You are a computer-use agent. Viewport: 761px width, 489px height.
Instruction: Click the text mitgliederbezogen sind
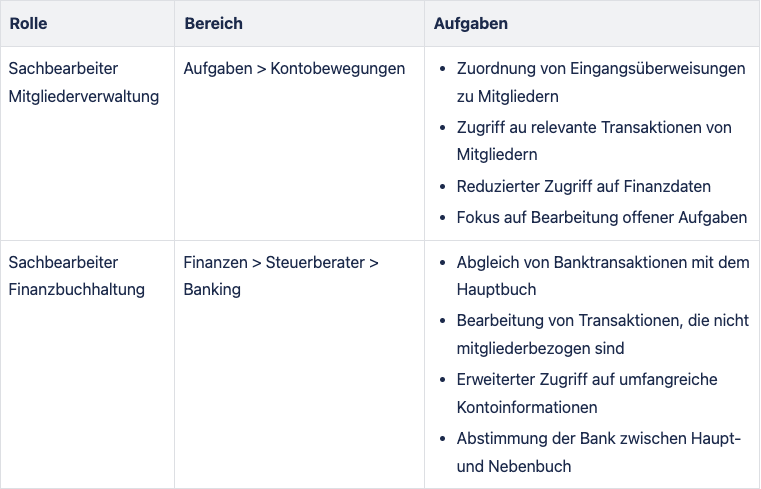click(x=540, y=348)
